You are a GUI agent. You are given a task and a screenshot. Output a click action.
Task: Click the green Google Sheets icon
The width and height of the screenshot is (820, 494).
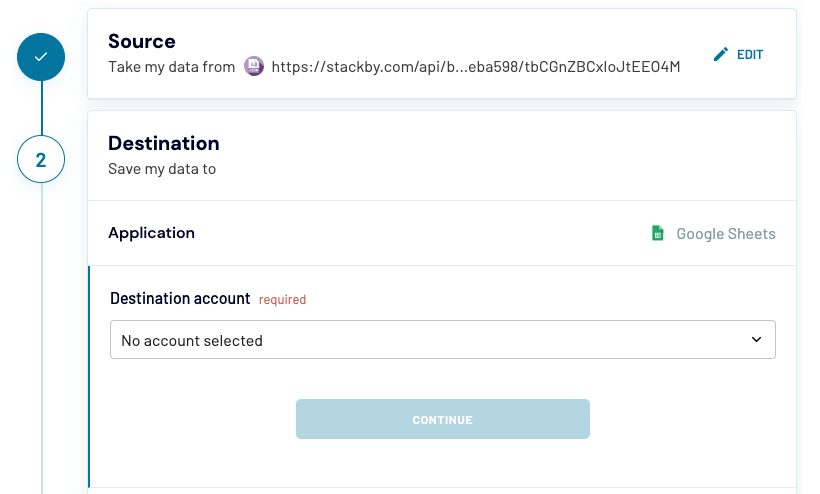(x=658, y=233)
